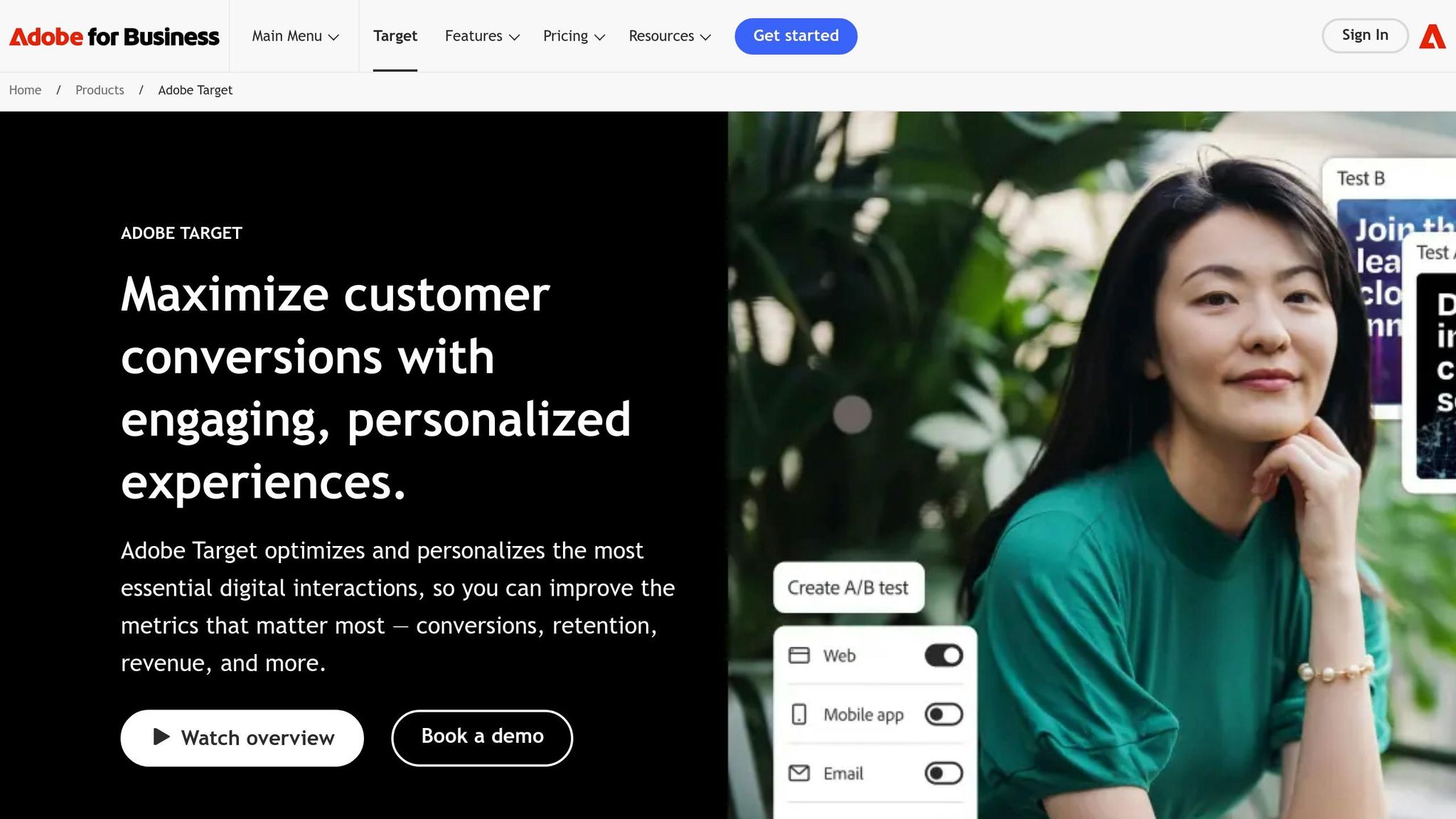Turn off the Web toggle
Viewport: 1456px width, 819px height.
coord(943,655)
